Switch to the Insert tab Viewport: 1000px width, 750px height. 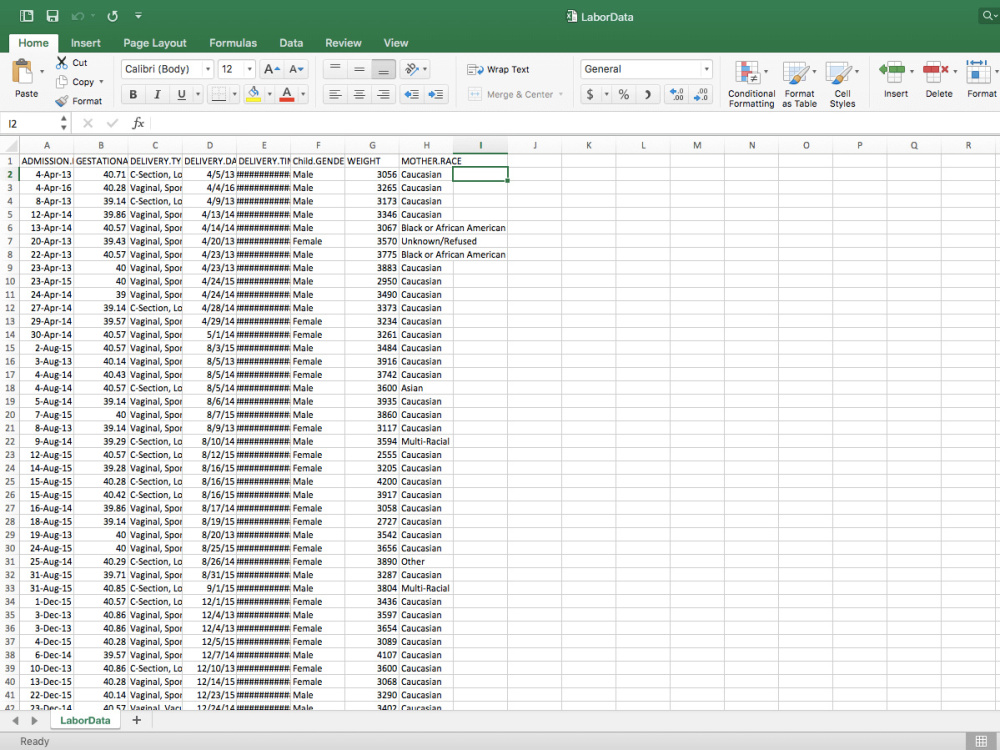tap(85, 43)
